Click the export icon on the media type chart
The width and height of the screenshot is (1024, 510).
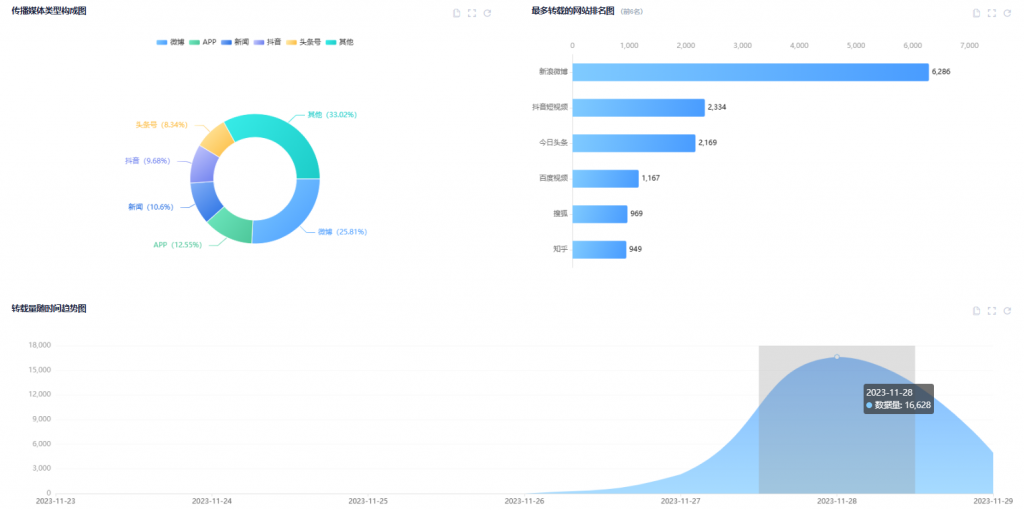[x=457, y=13]
